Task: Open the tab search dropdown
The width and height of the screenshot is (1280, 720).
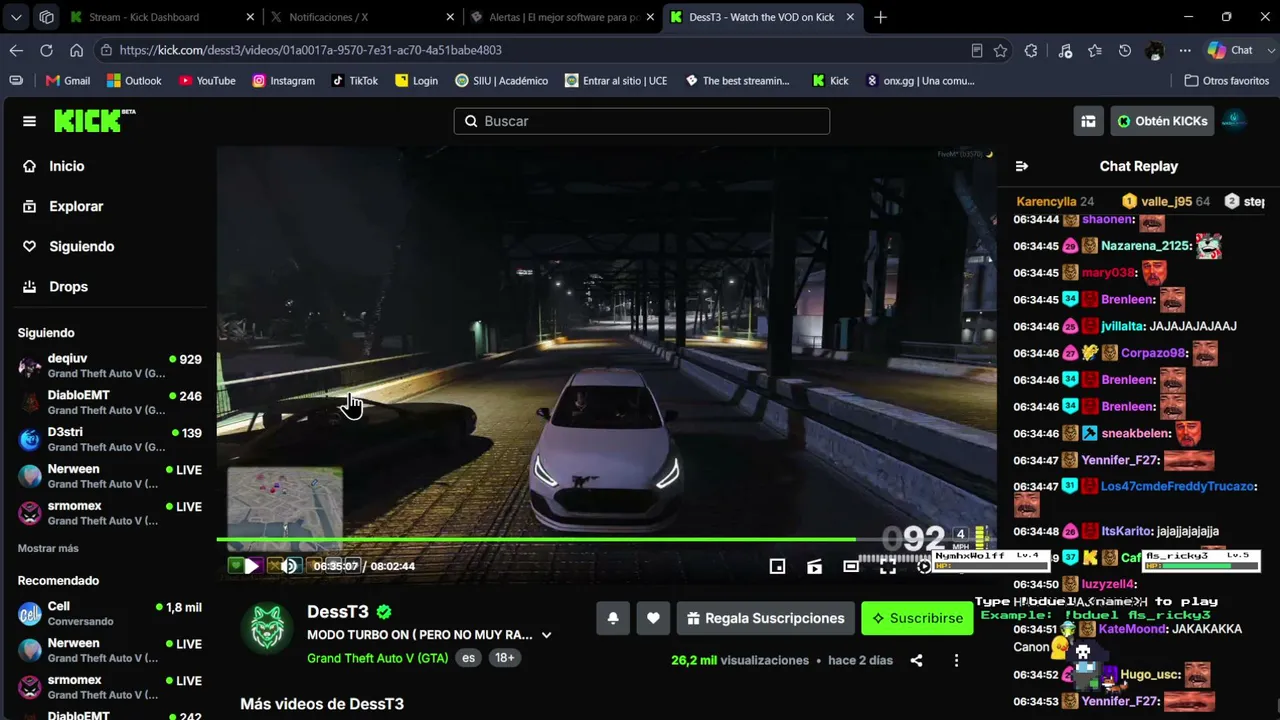Action: 17,17
